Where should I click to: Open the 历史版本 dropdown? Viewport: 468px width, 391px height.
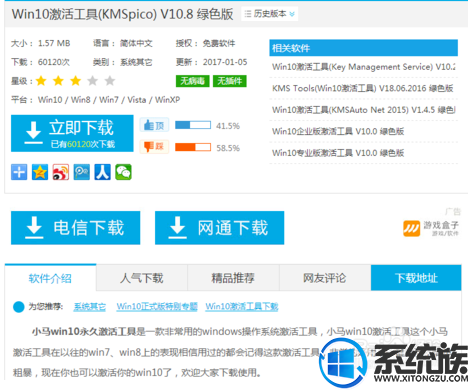click(269, 14)
